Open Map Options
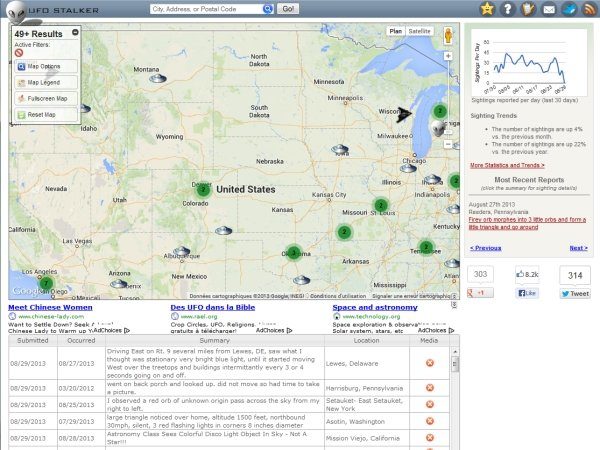The image size is (600, 450). point(46,66)
